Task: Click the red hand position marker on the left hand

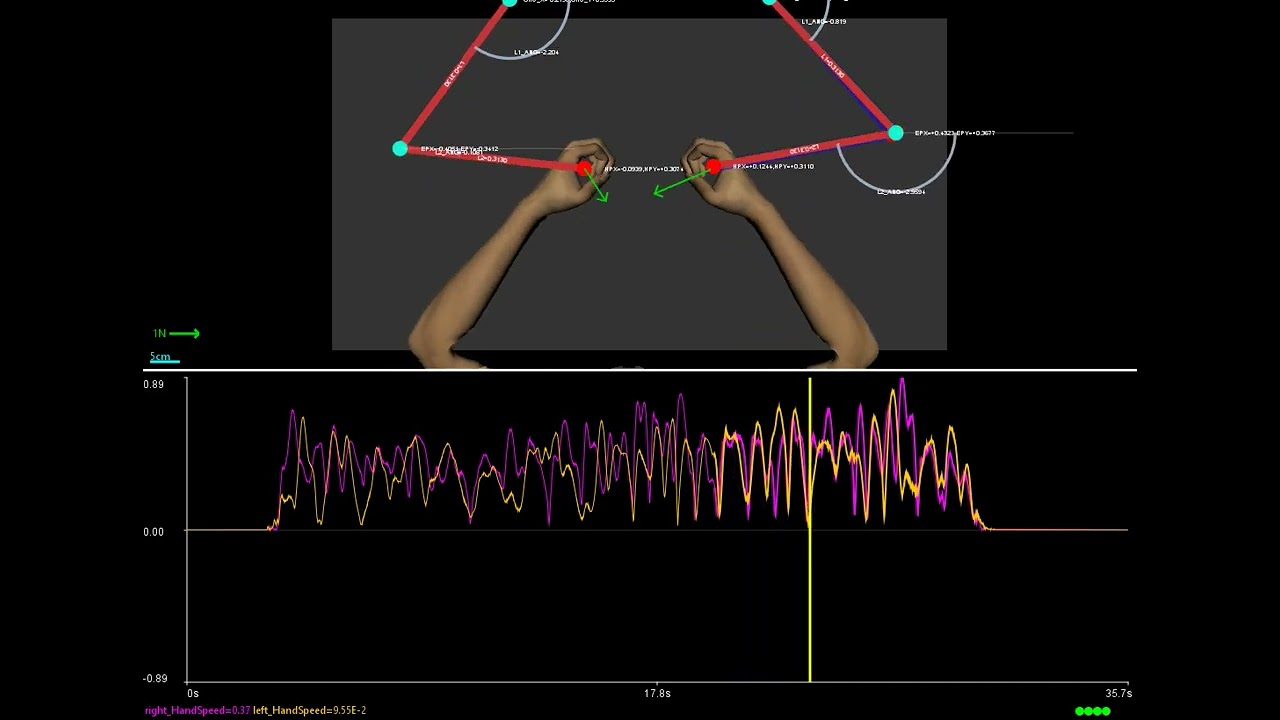Action: point(584,168)
